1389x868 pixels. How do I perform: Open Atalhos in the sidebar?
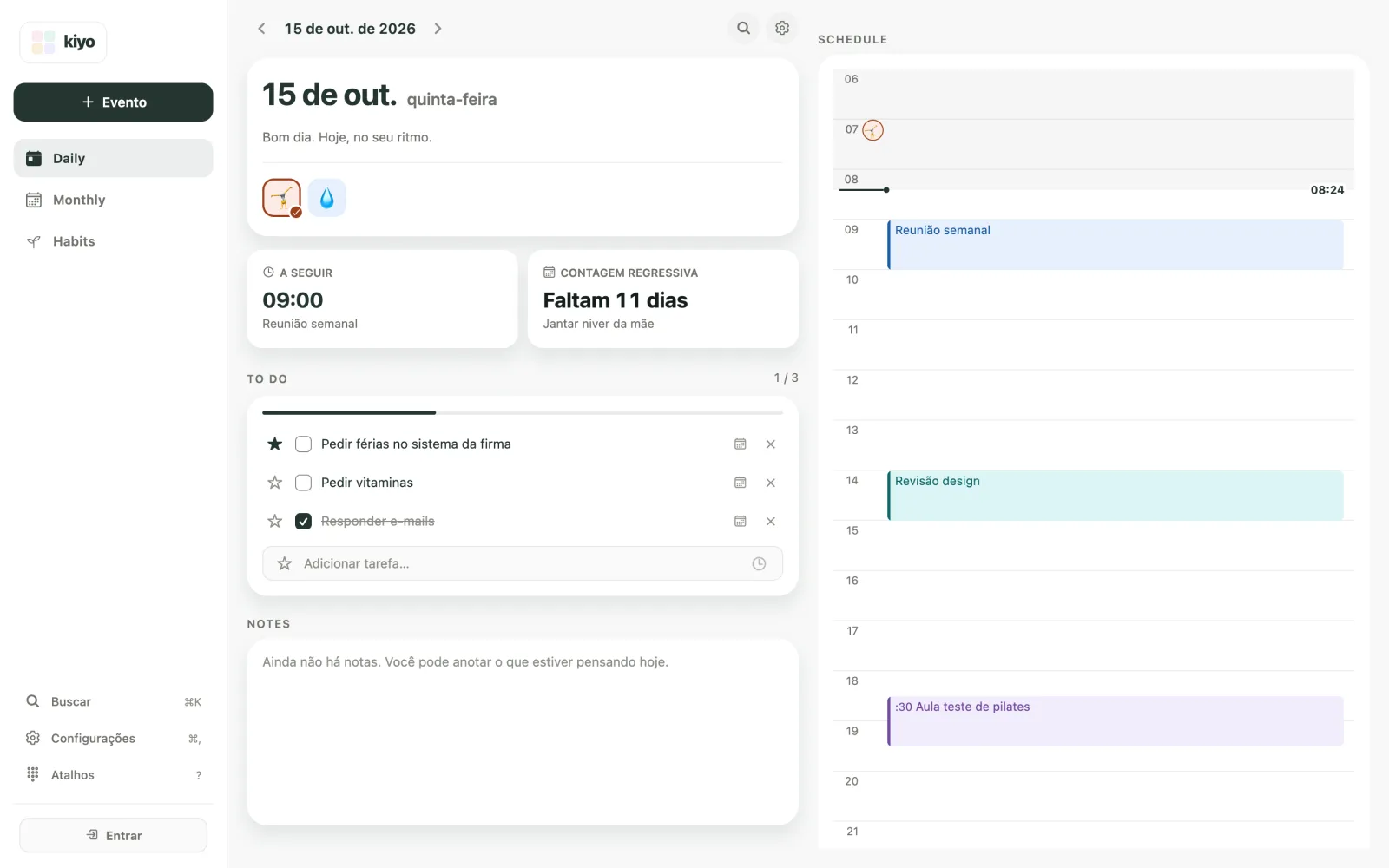113,774
